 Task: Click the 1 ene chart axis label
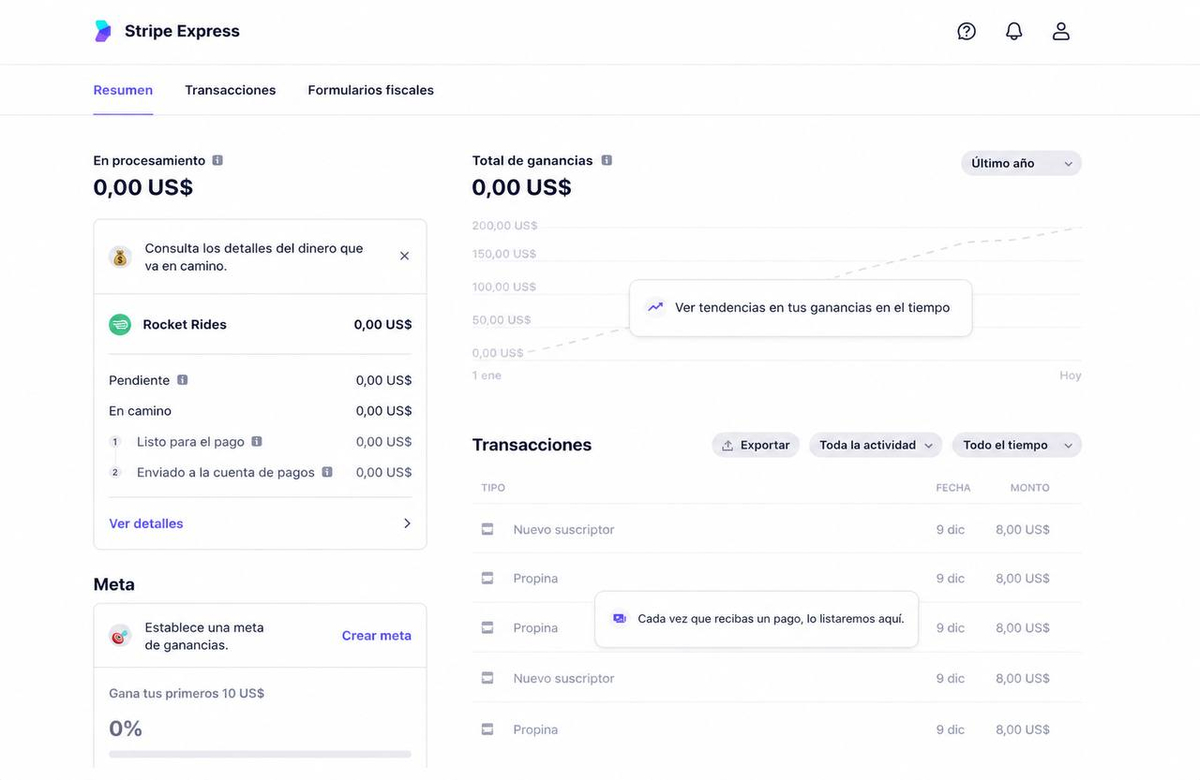pyautogui.click(x=487, y=375)
